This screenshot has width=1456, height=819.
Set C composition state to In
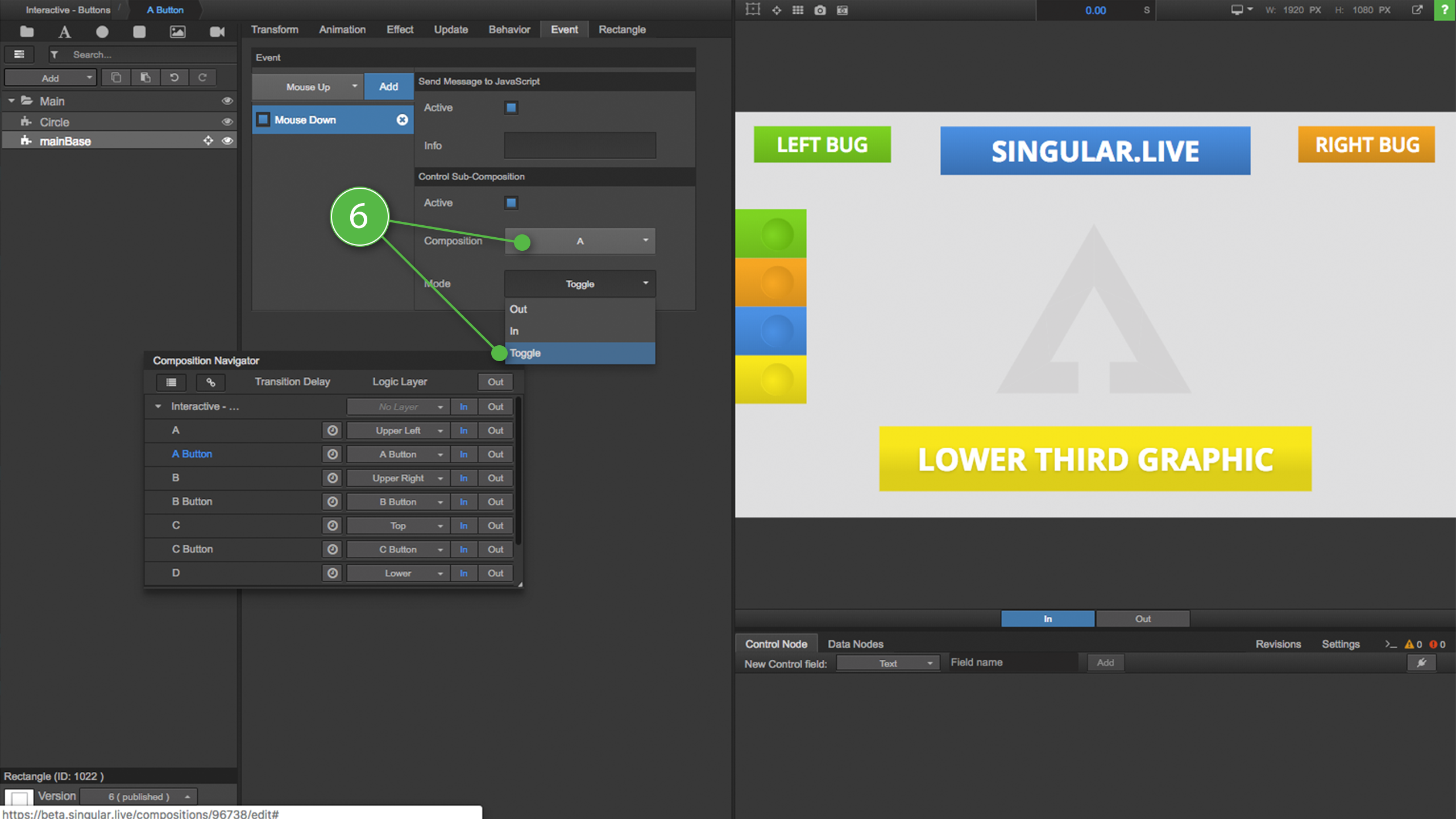463,526
